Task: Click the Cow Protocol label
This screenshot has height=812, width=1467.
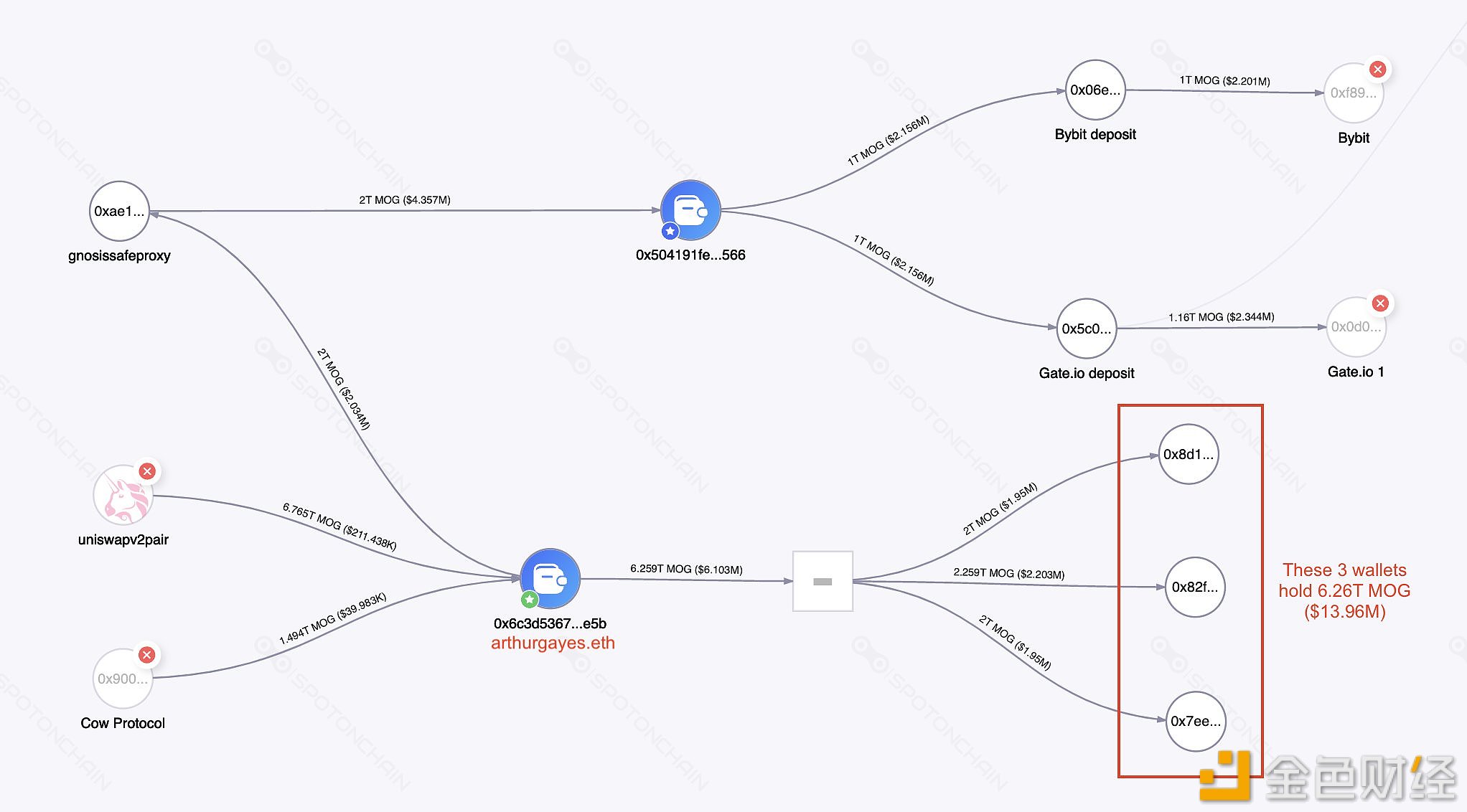Action: coord(123,723)
